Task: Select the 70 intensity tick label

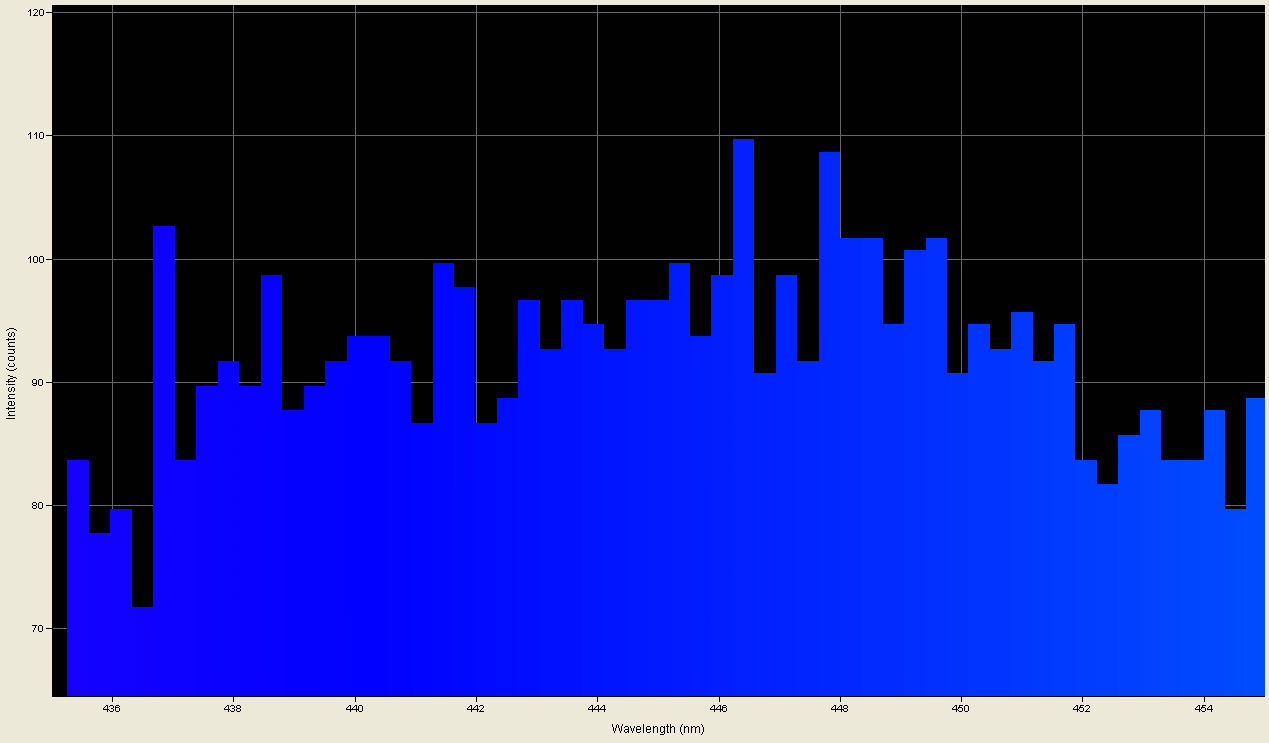Action: 40,629
